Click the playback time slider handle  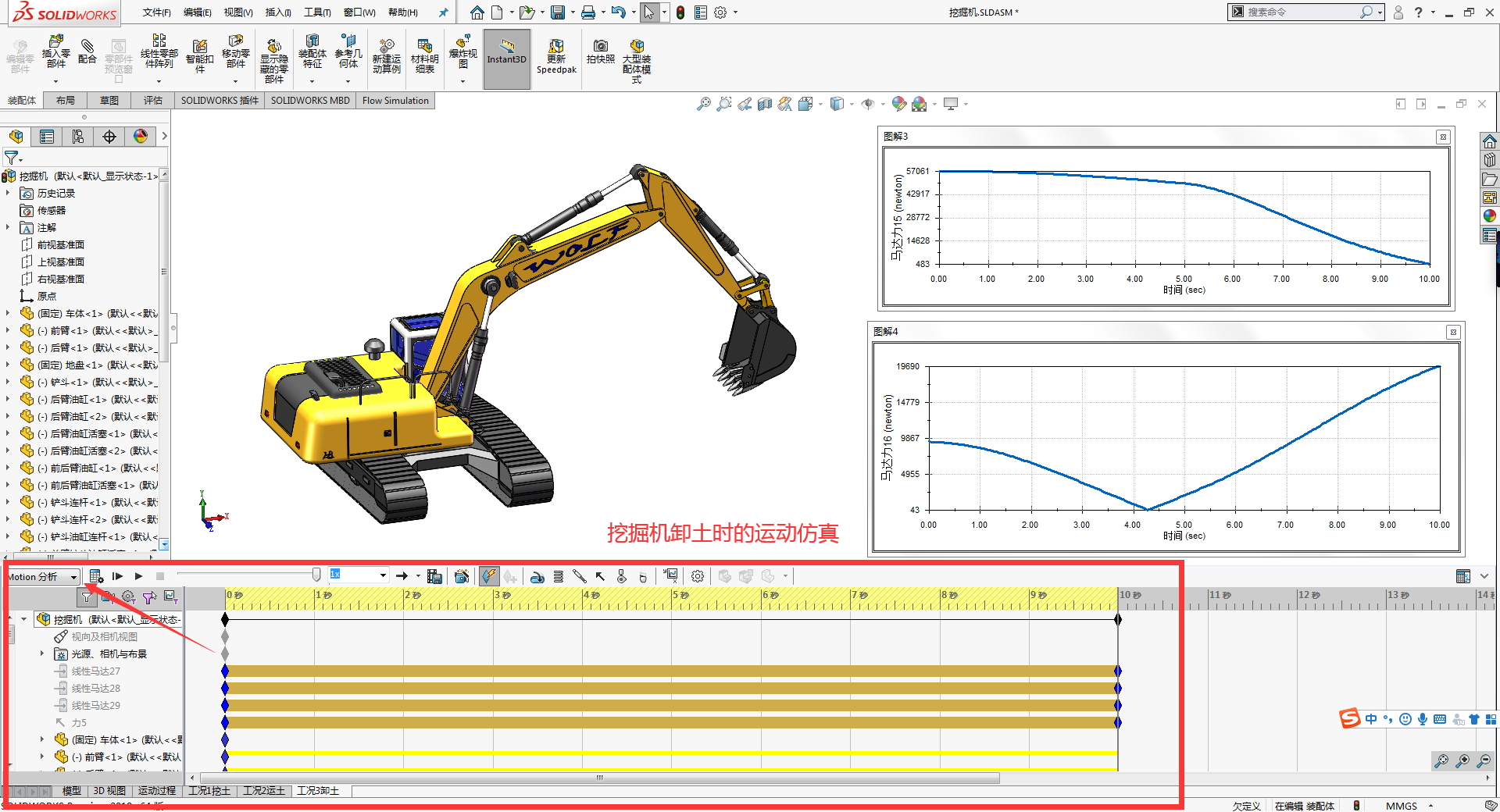pos(316,575)
